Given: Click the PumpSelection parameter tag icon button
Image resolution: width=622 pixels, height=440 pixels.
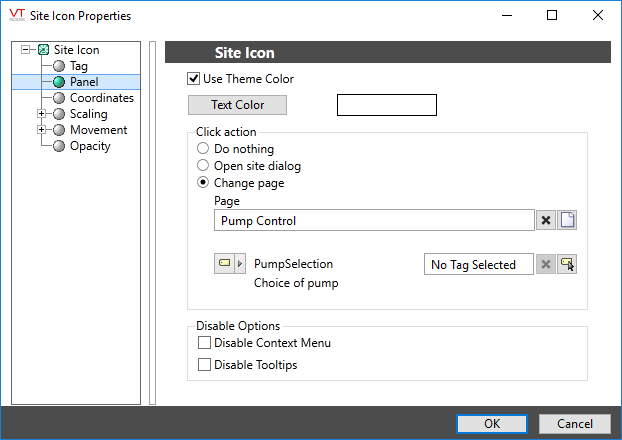Looking at the screenshot, I should coord(225,264).
